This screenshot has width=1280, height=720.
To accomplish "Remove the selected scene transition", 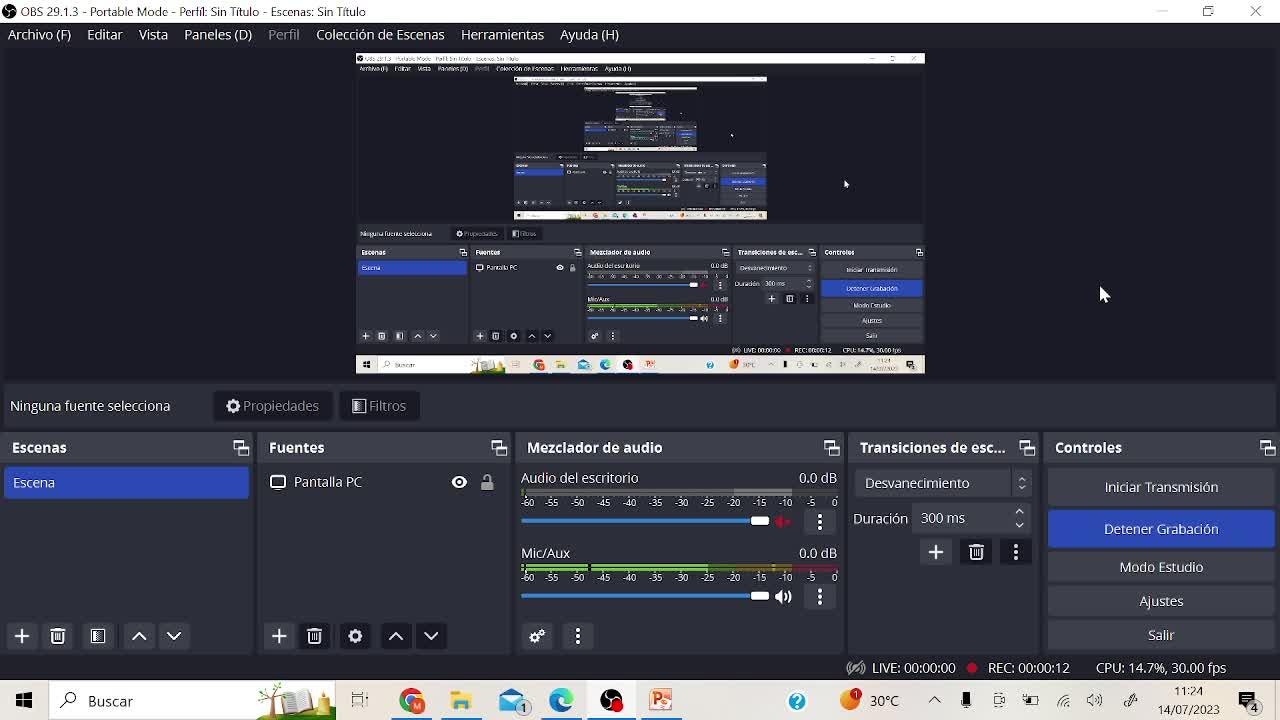I will (x=976, y=552).
